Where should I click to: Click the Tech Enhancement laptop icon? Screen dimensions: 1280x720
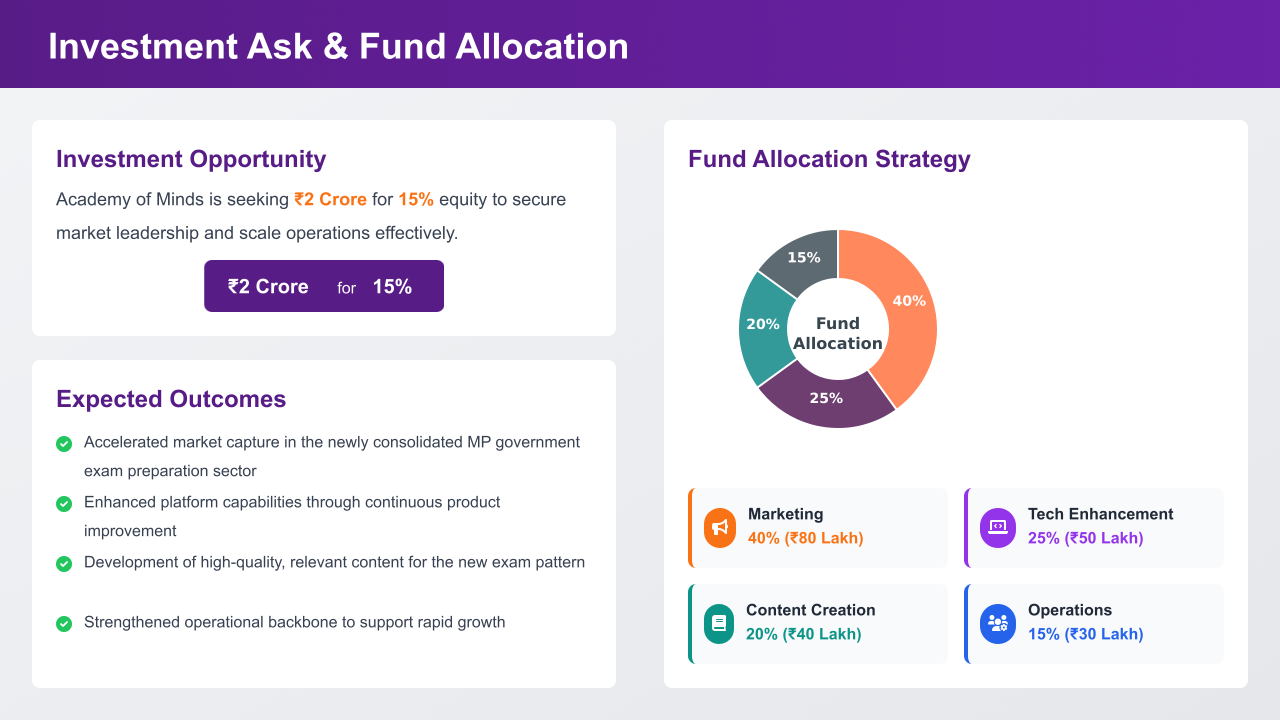coord(998,528)
